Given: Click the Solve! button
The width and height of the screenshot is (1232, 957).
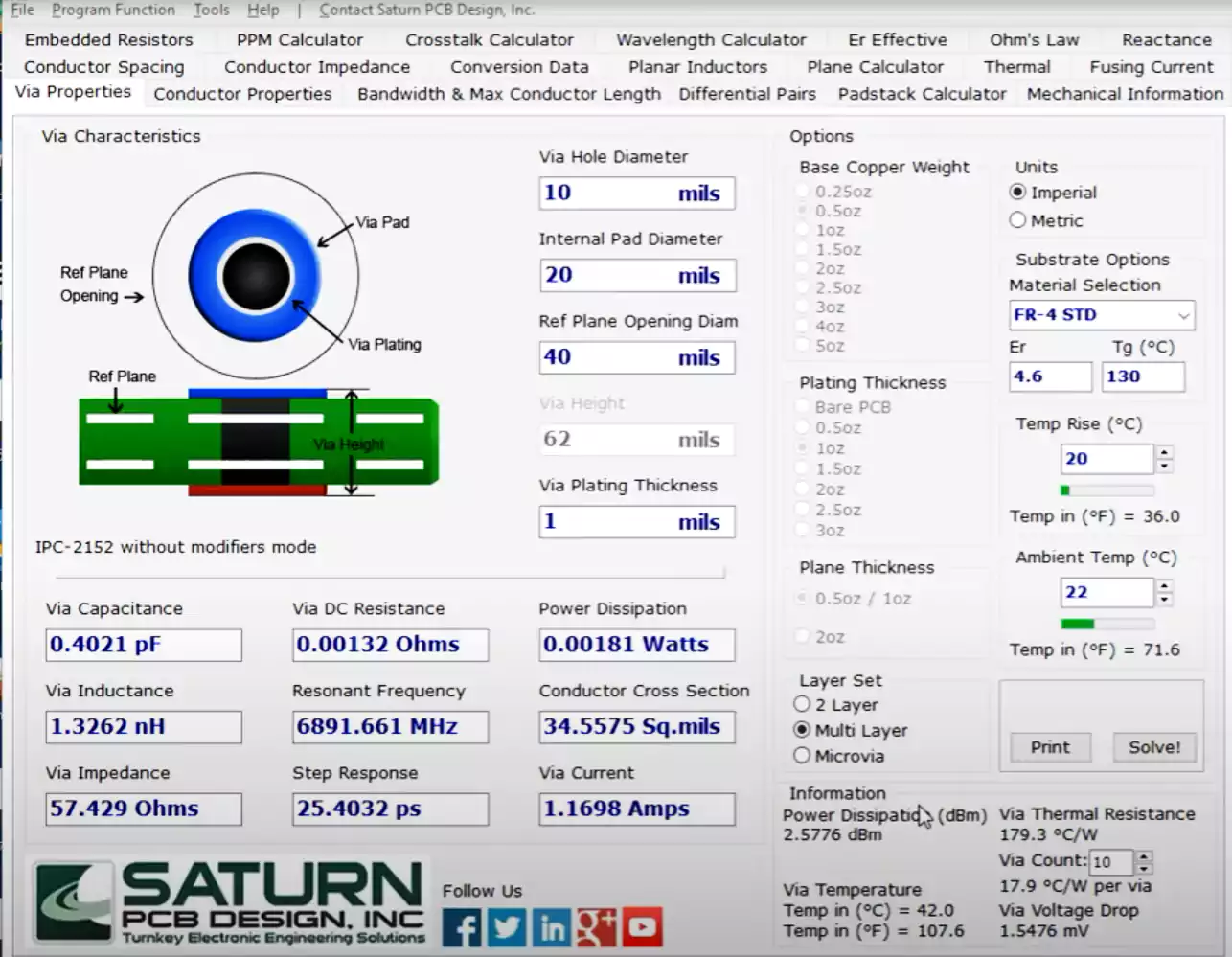Looking at the screenshot, I should 1153,747.
